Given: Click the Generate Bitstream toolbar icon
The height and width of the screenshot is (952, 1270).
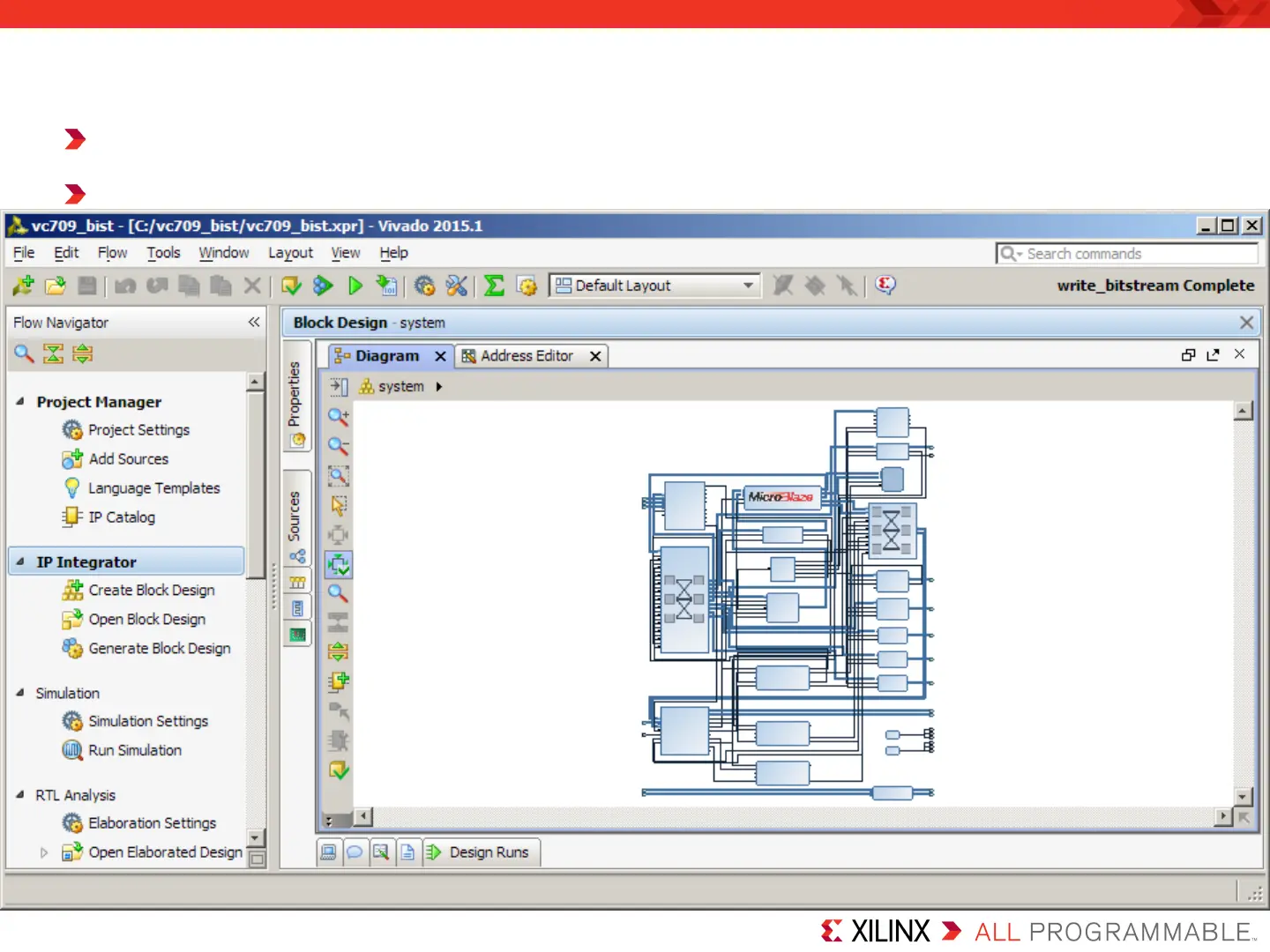Looking at the screenshot, I should pyautogui.click(x=386, y=286).
